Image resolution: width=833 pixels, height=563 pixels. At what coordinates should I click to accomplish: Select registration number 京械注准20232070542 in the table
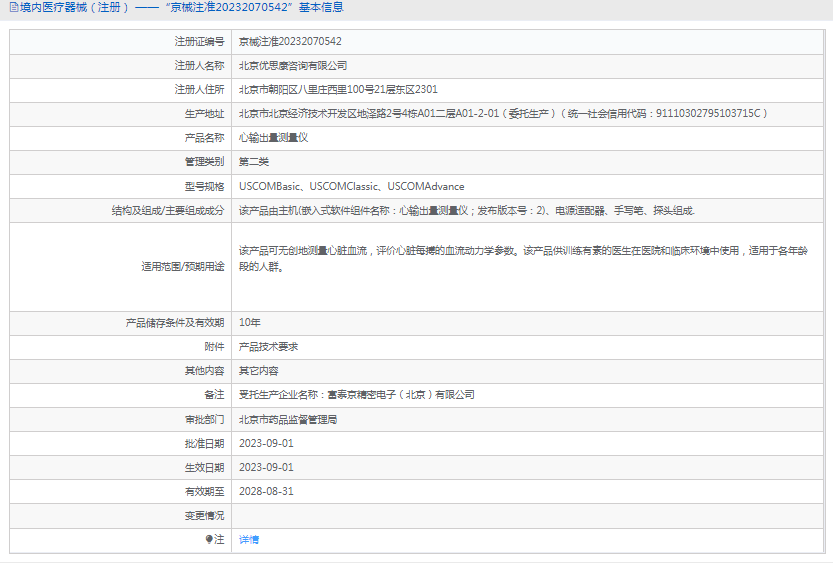point(290,41)
